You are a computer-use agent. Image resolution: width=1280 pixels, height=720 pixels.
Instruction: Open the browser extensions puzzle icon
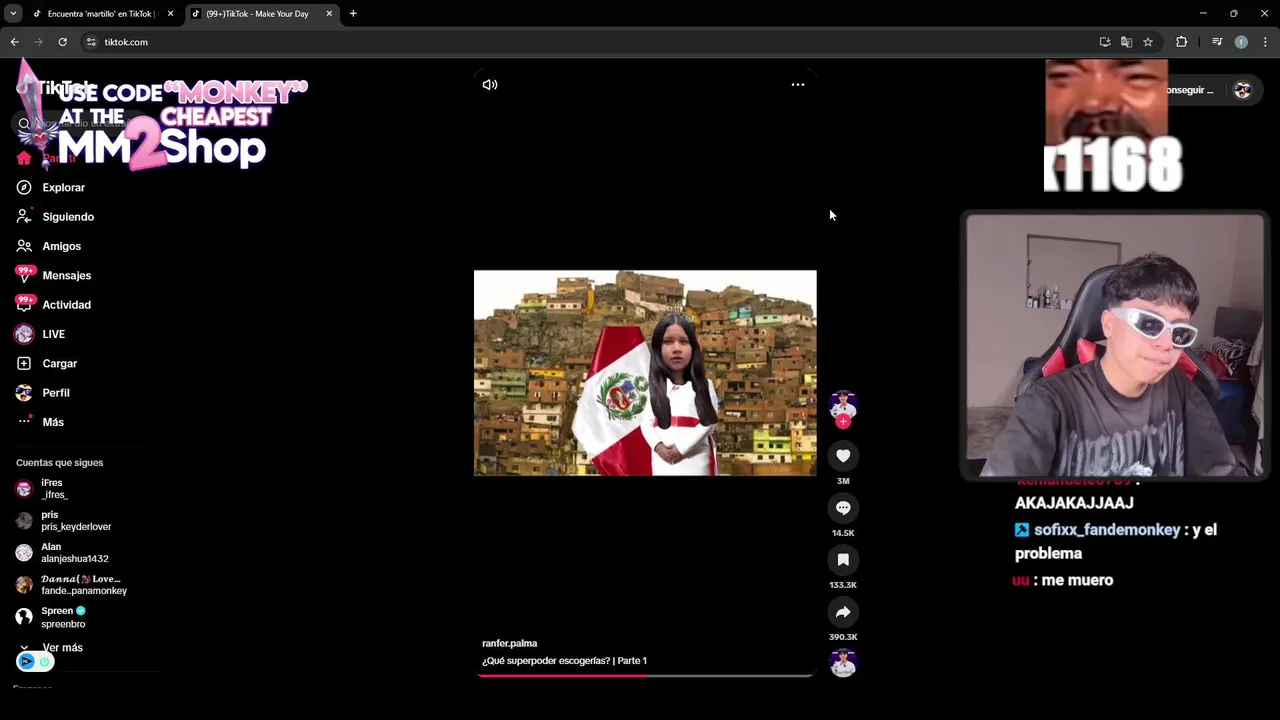point(1181,42)
